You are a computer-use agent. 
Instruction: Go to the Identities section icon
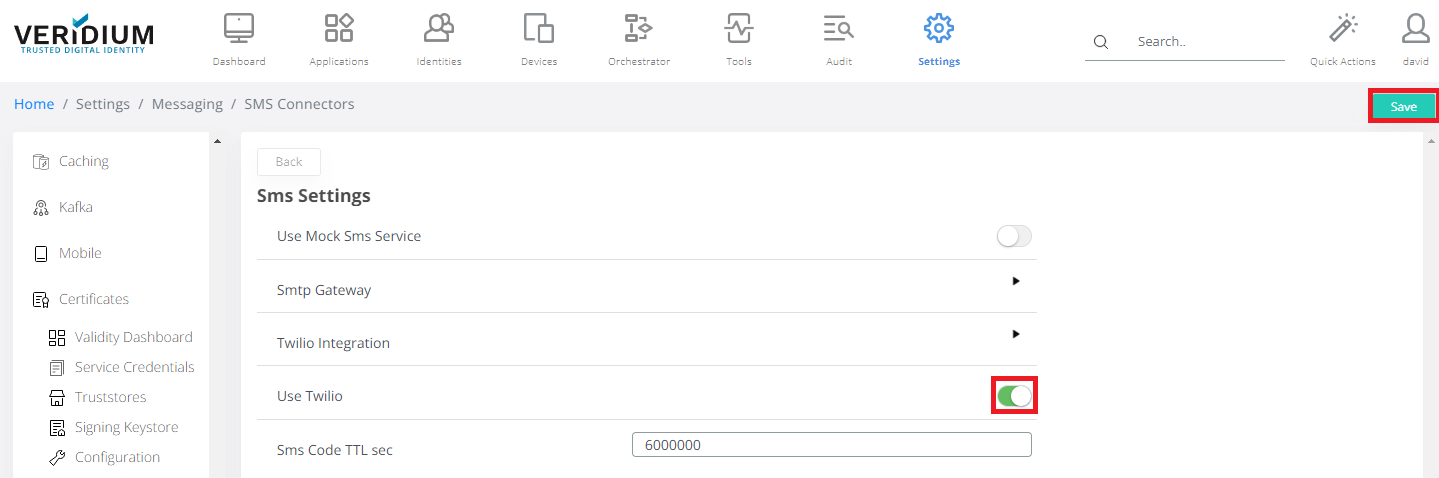(439, 29)
